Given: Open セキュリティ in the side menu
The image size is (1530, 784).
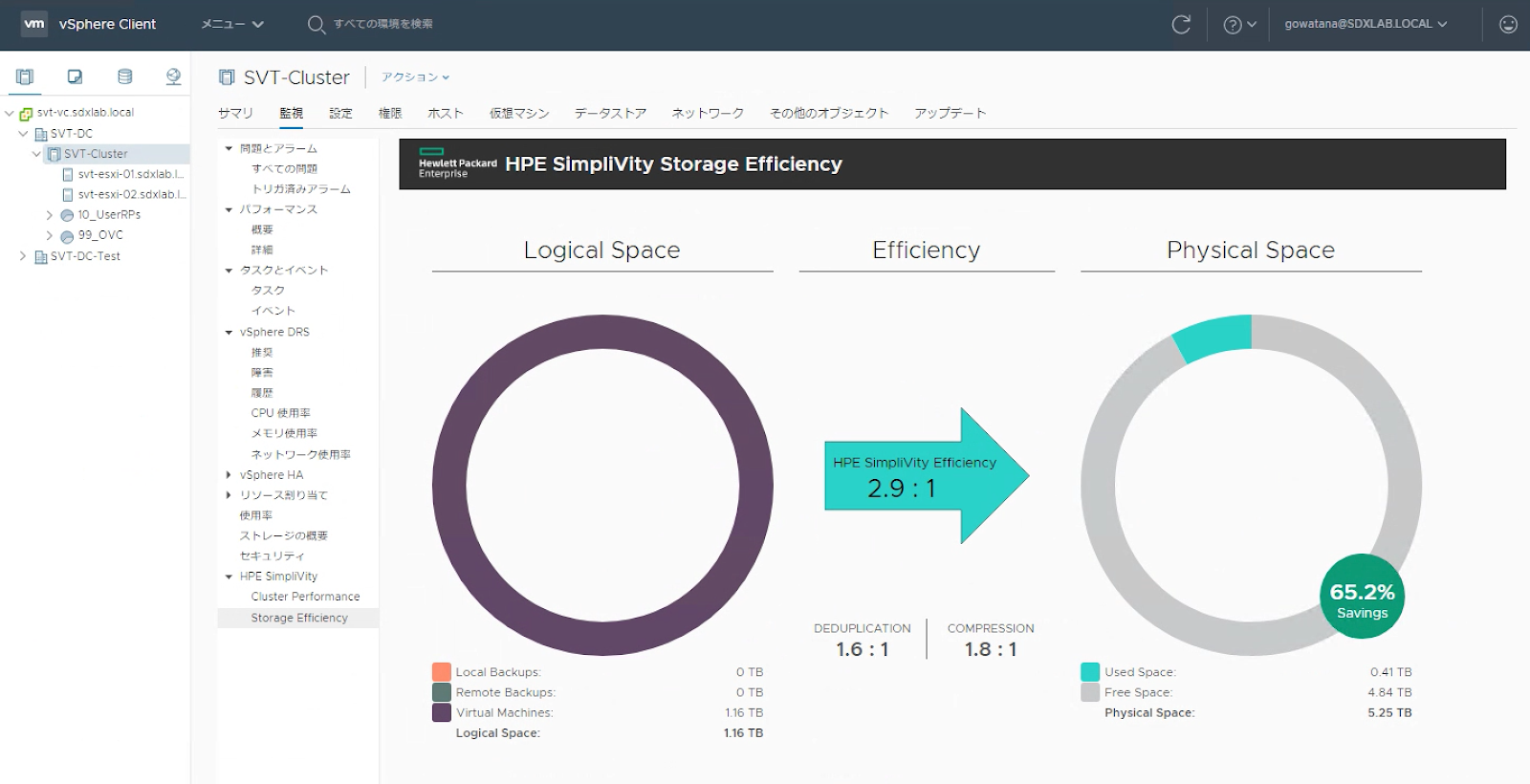Looking at the screenshot, I should pos(272,556).
